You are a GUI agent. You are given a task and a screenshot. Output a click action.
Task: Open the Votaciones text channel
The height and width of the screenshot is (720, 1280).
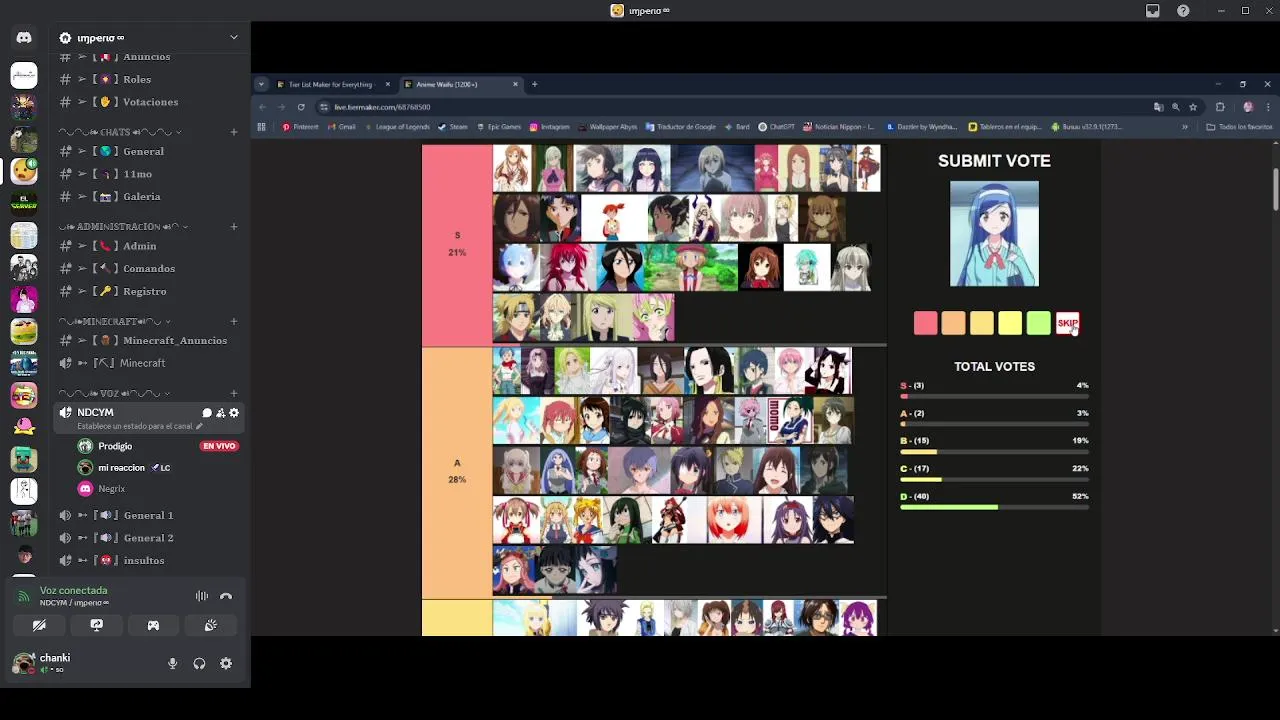click(x=149, y=102)
